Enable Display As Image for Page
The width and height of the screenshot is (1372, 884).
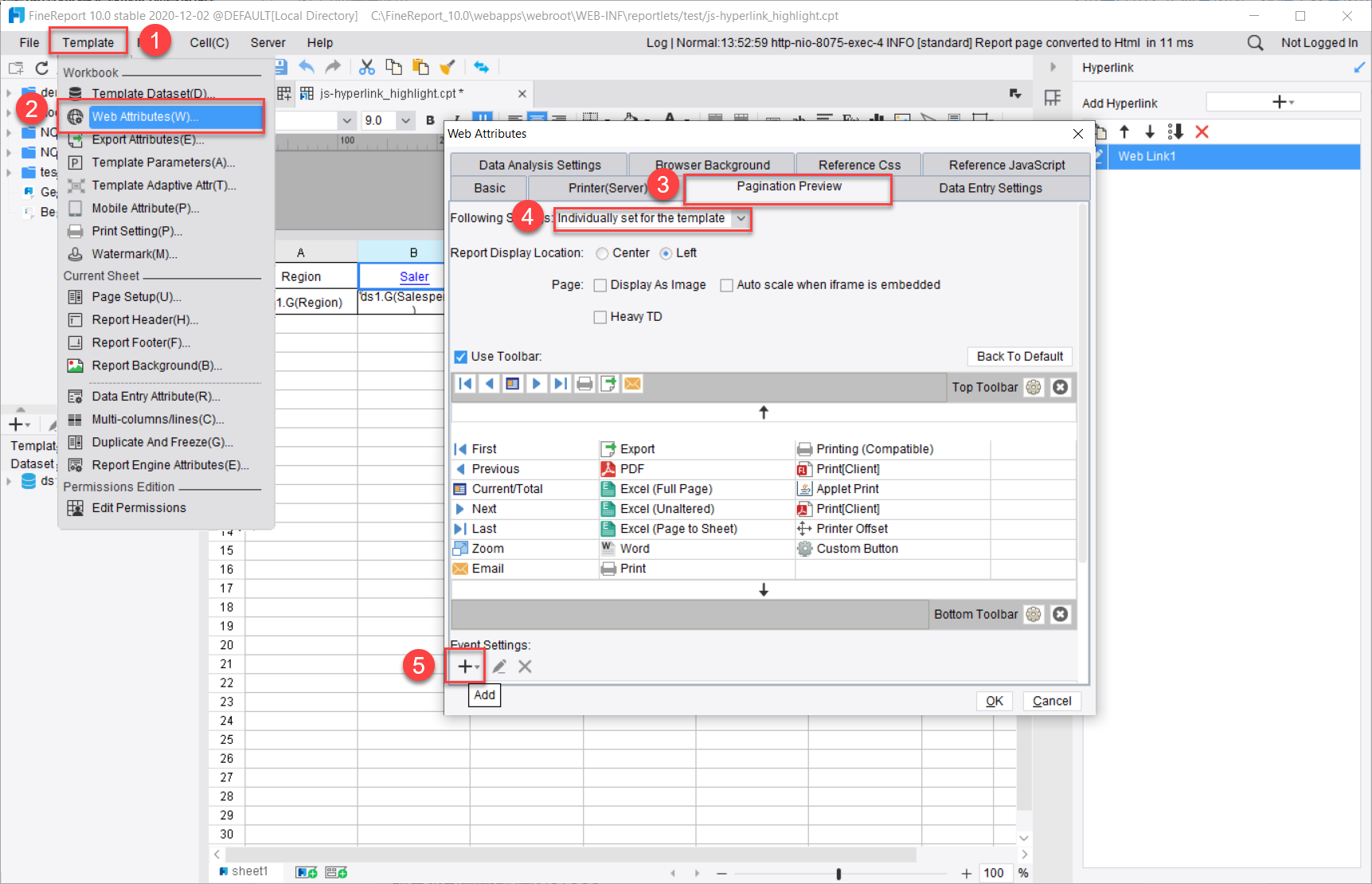pos(600,284)
